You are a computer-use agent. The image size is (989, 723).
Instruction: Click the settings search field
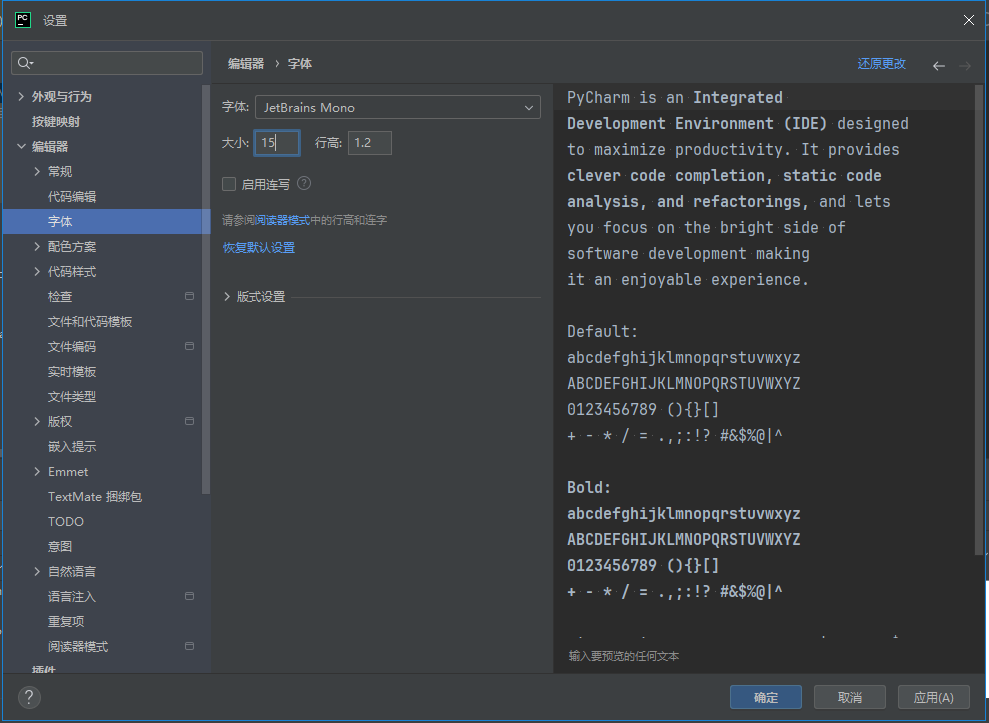(107, 63)
